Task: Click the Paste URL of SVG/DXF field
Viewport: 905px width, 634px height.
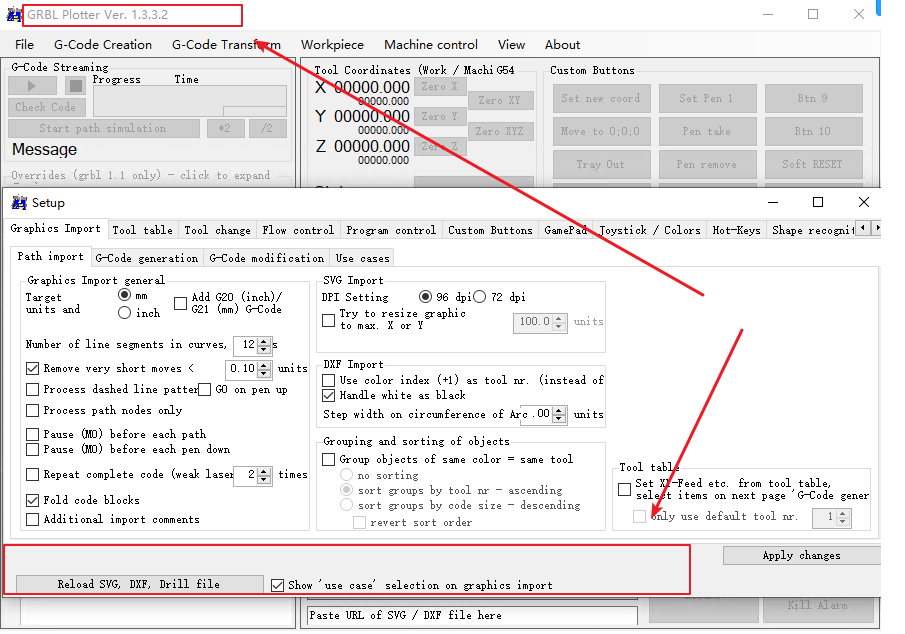Action: pyautogui.click(x=471, y=615)
